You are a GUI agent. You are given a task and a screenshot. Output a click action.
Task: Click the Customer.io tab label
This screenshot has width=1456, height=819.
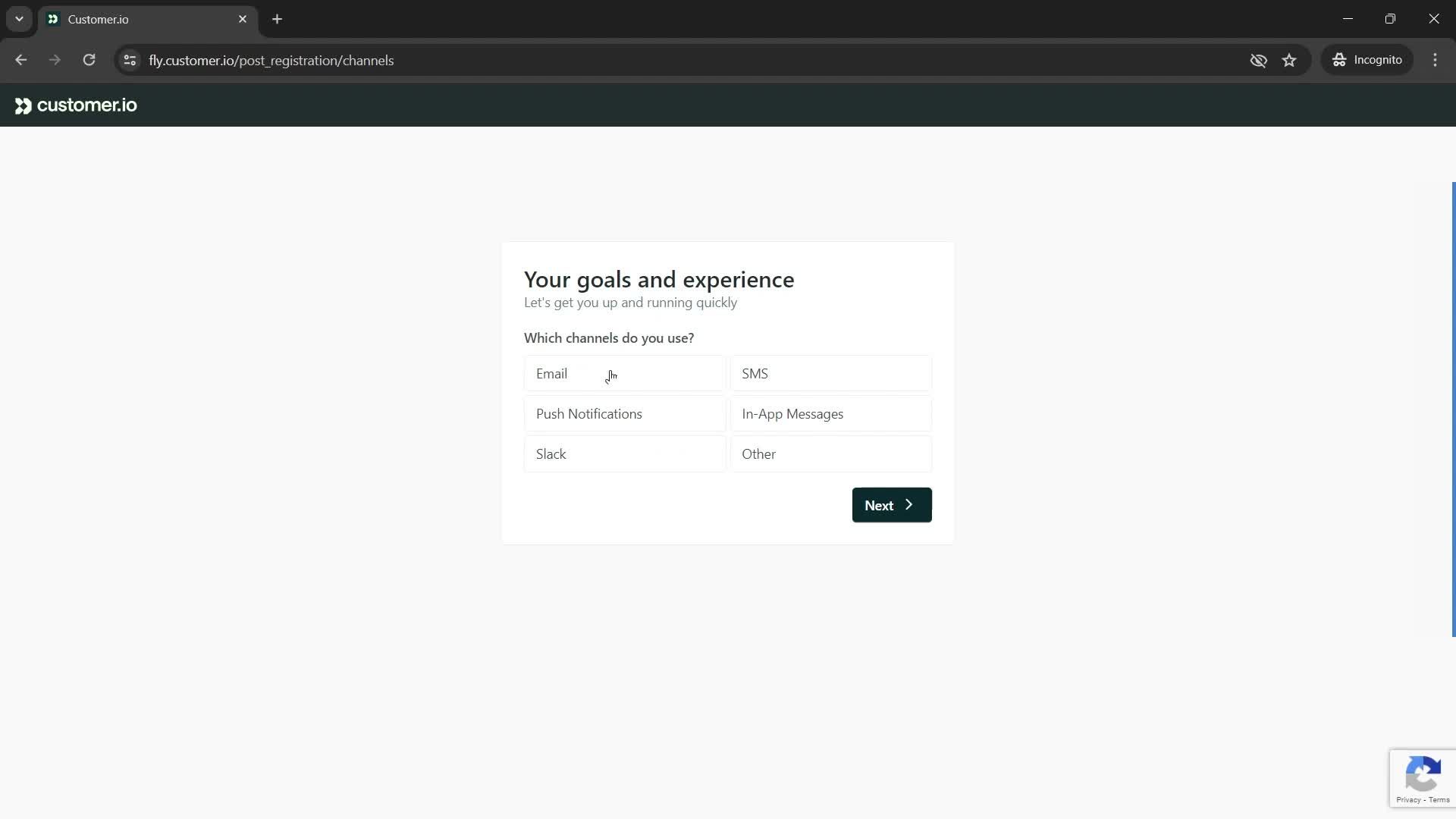tap(97, 19)
